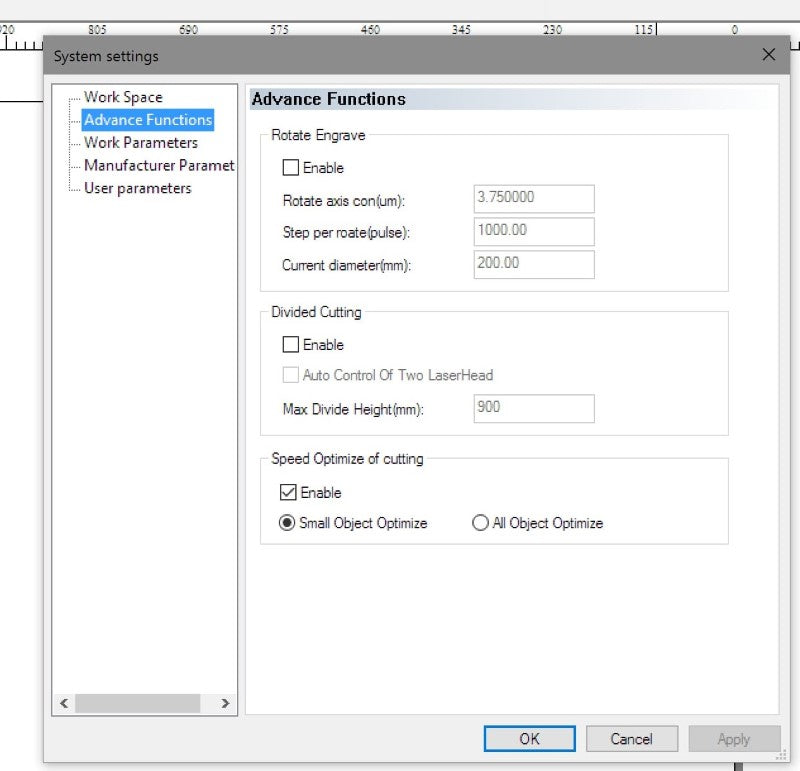Screen dimensions: 800x771
Task: Close the System settings dialog
Action: coord(768,55)
